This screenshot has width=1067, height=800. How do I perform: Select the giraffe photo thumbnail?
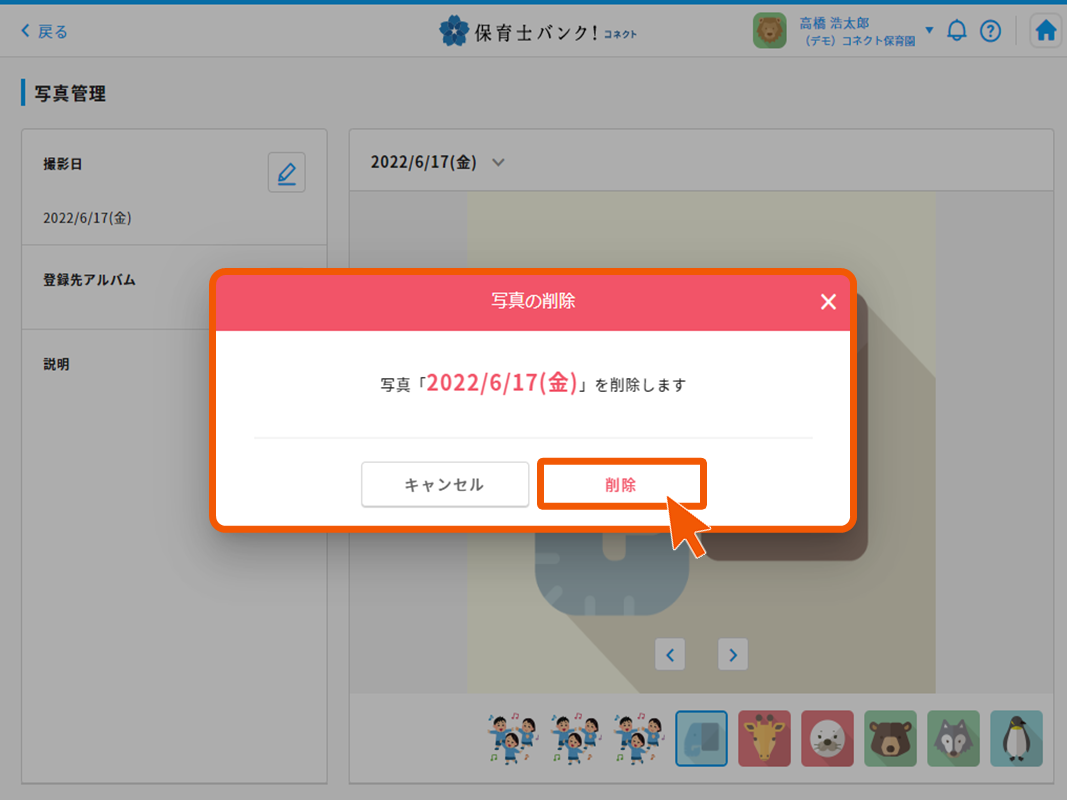[x=764, y=738]
